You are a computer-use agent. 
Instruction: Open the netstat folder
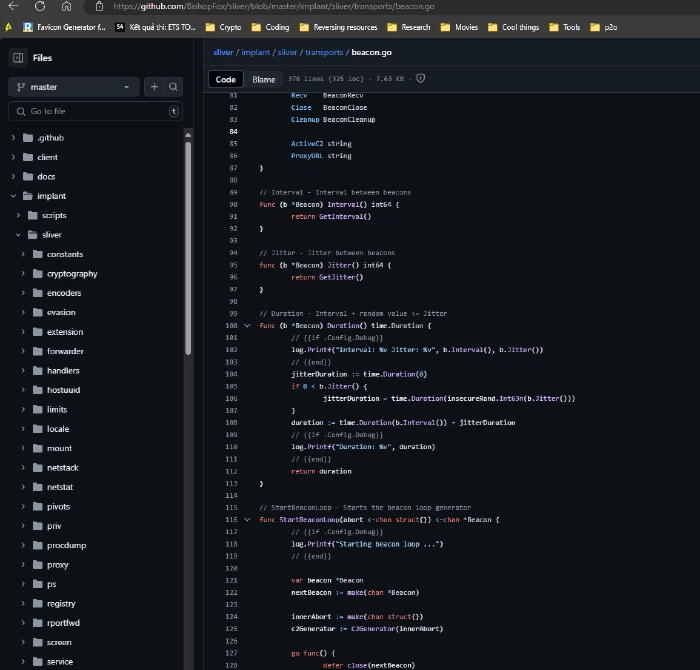[x=60, y=487]
